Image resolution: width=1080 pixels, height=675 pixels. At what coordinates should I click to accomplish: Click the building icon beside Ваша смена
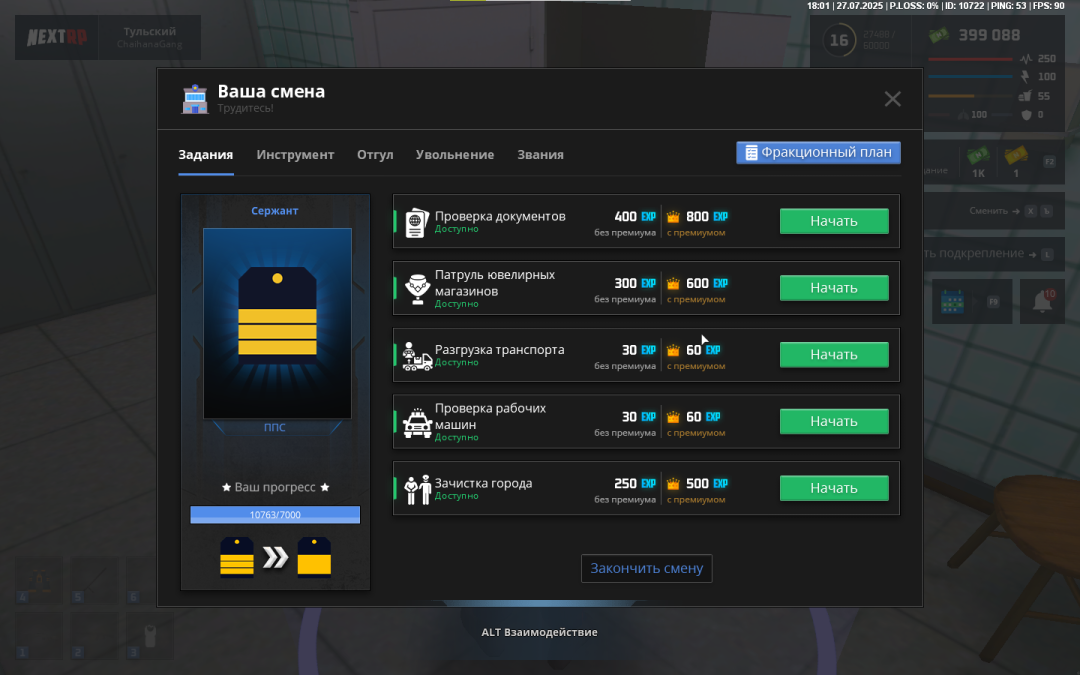point(195,99)
